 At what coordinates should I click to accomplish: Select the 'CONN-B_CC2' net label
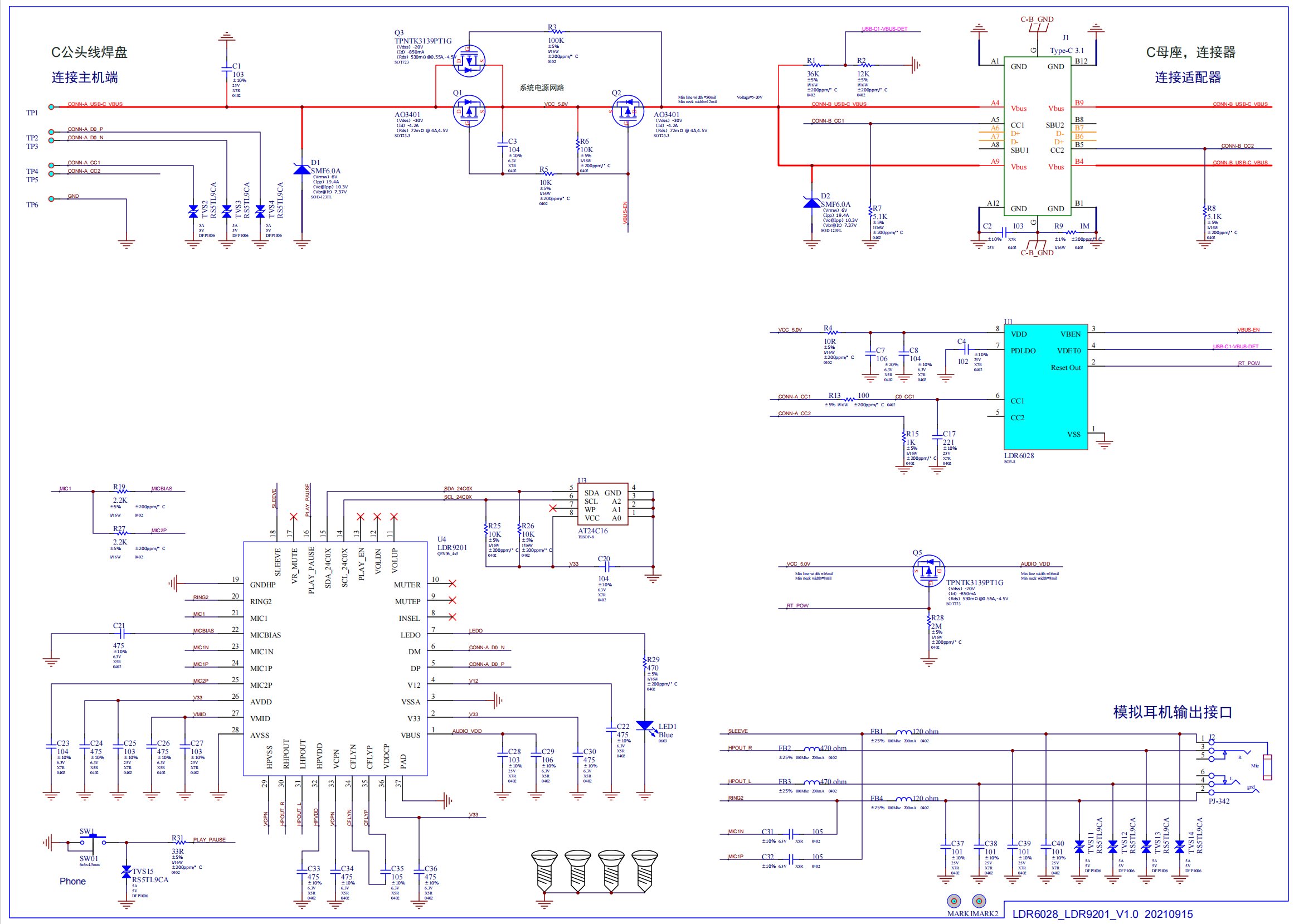click(1237, 145)
